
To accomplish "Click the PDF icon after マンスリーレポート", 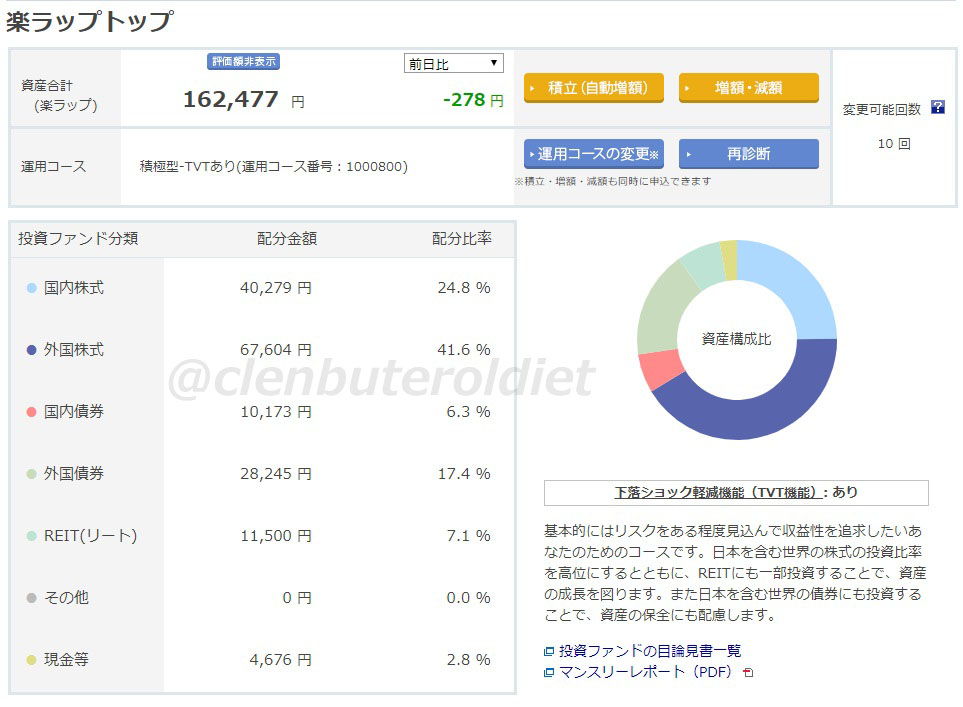I will [747, 673].
